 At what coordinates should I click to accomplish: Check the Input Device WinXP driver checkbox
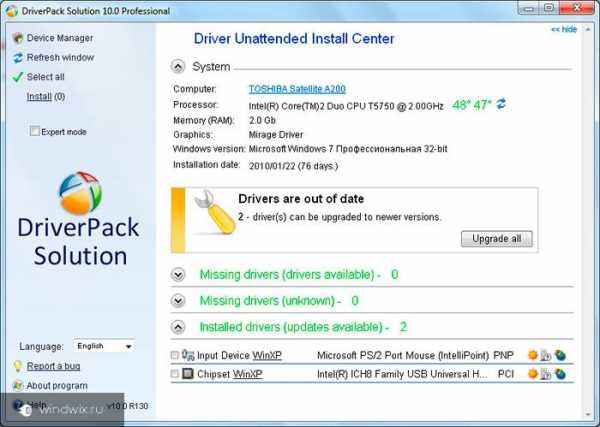pyautogui.click(x=174, y=355)
